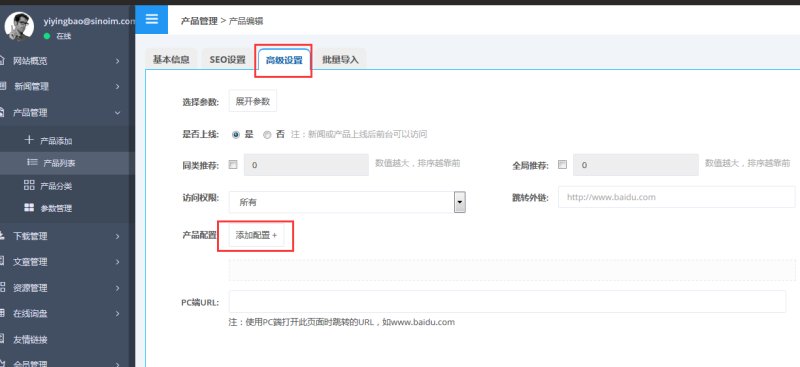Viewport: 800px width, 367px height.
Task: Click the list icon beside 产品列表
Action: pos(32,162)
